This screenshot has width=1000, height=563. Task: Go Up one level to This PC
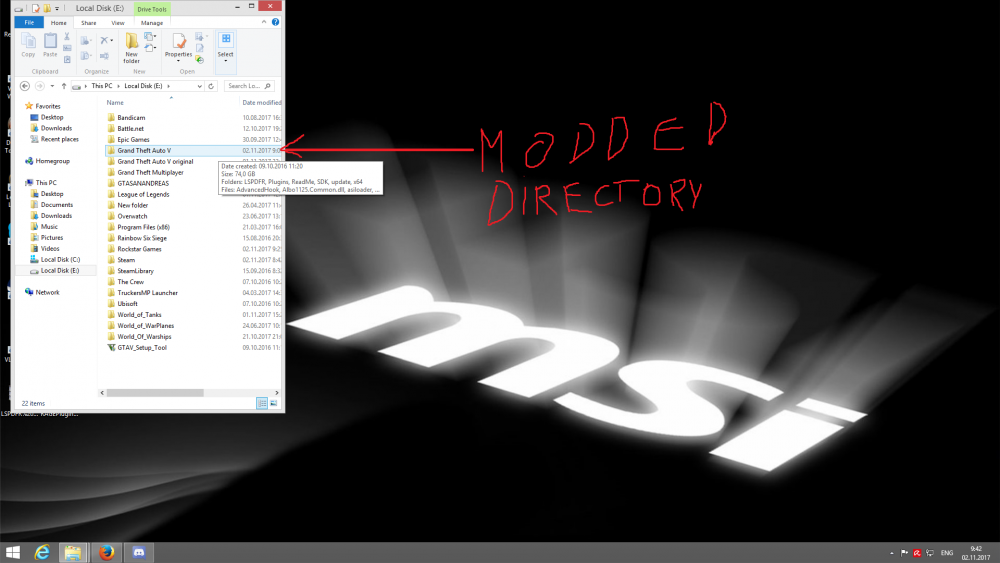click(x=64, y=85)
